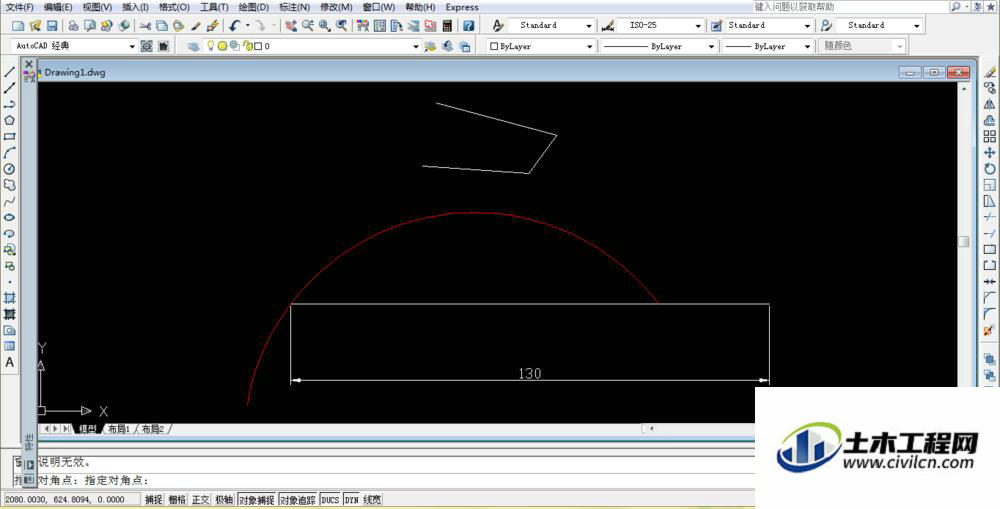This screenshot has width=1000, height=509.
Task: Switch to the 布局1 layout tab
Action: coord(119,429)
